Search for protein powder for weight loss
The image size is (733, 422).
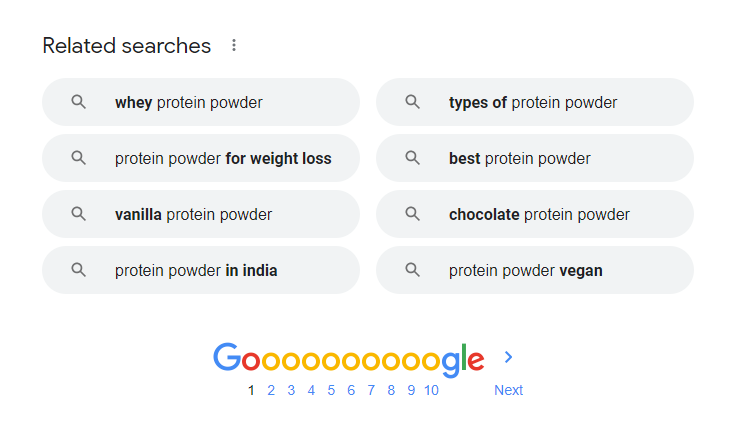tap(222, 158)
